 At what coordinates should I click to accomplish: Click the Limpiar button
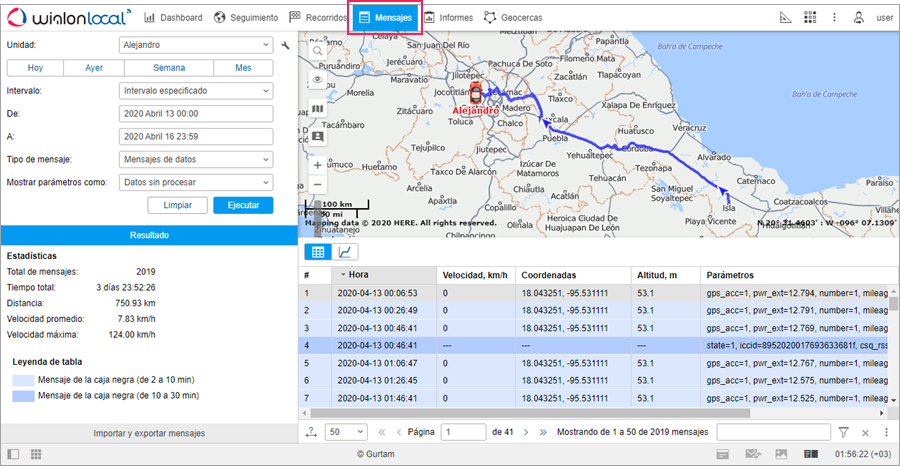click(x=177, y=205)
